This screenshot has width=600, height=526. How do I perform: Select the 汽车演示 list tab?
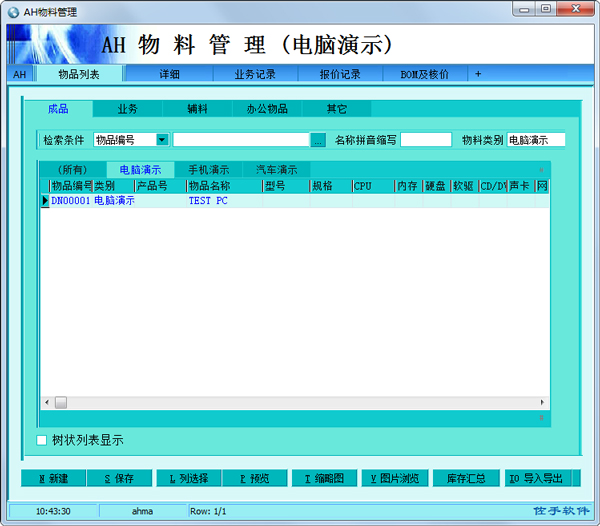(276, 169)
